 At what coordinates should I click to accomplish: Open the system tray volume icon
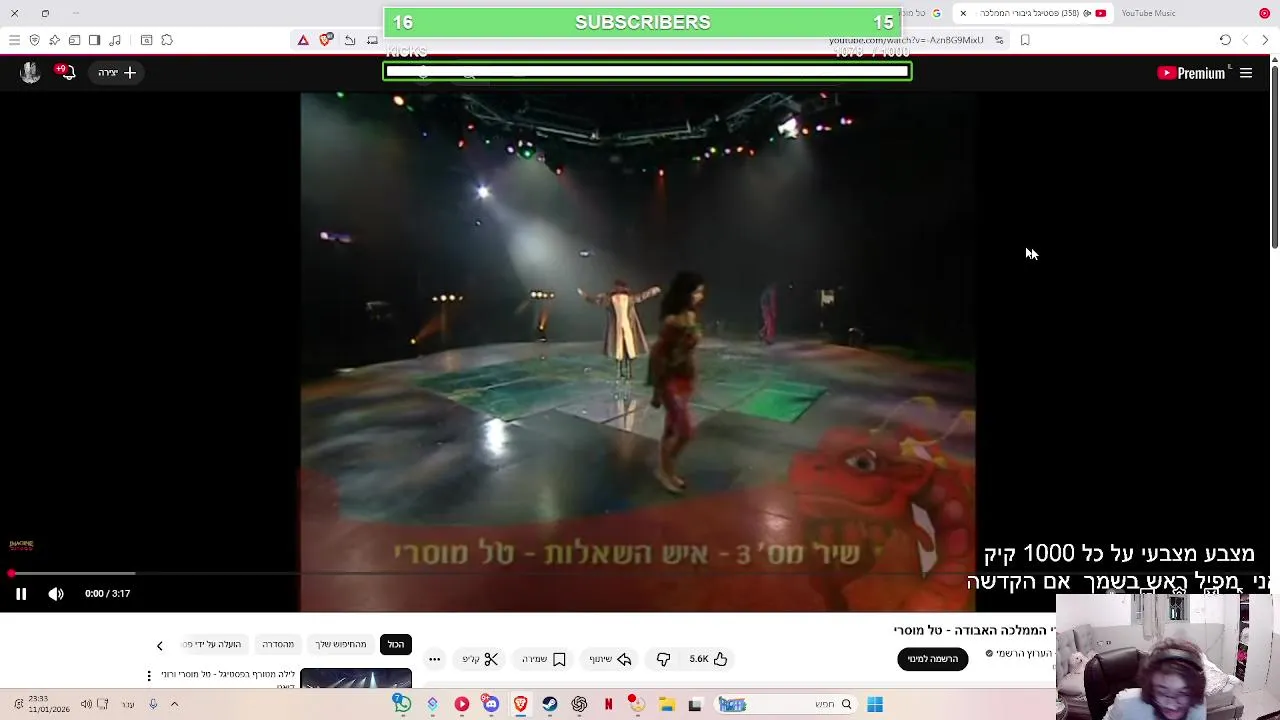[x=86, y=704]
